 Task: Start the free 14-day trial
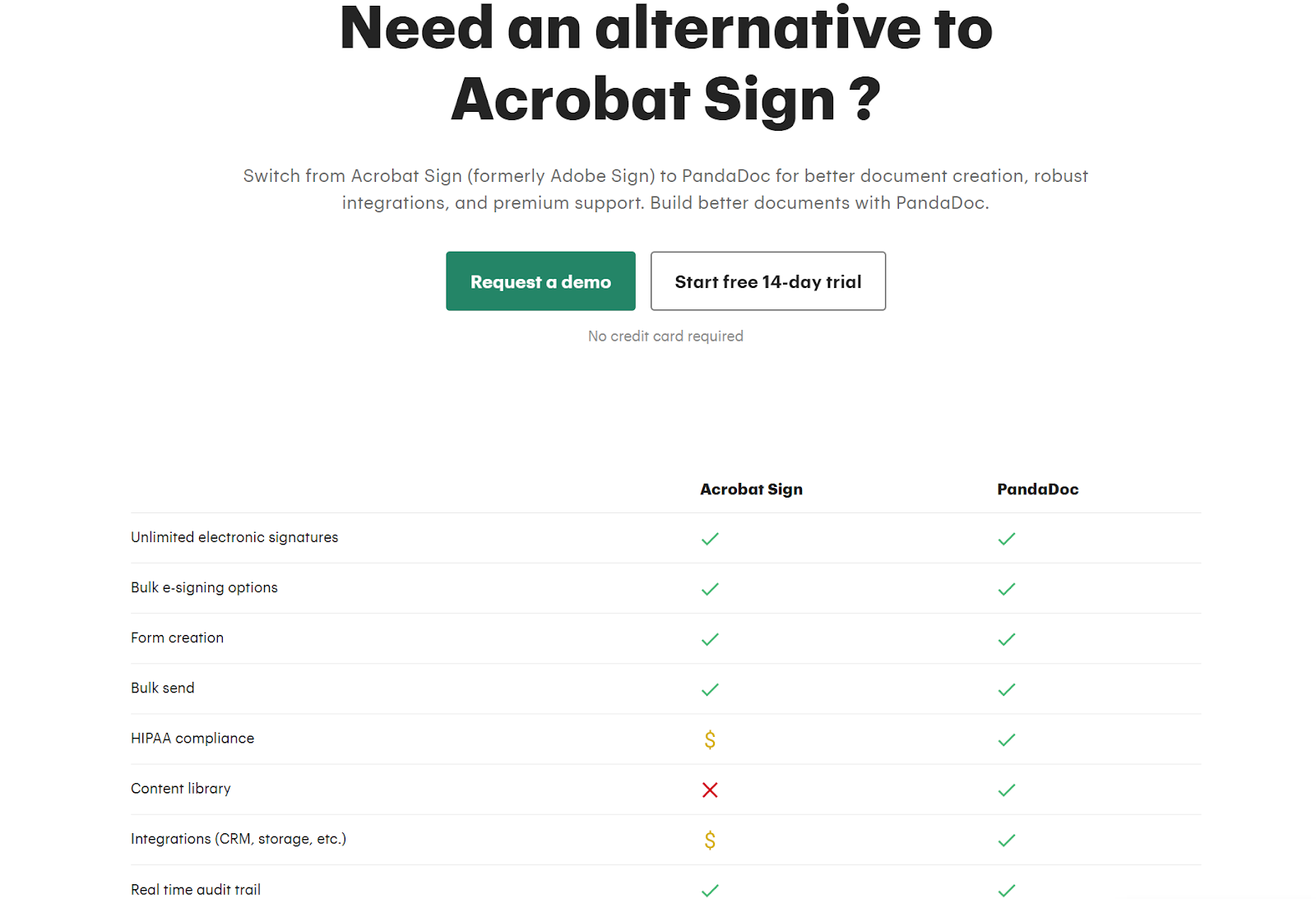tap(767, 280)
